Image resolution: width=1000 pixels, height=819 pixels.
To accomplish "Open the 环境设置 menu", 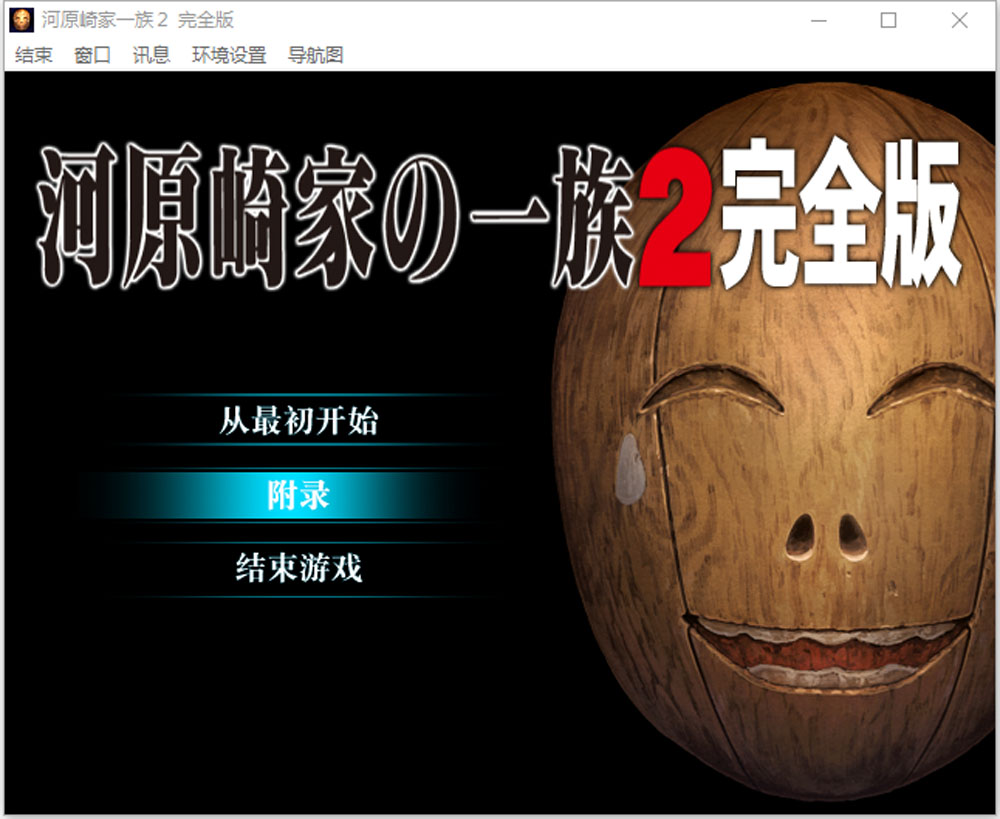I will [229, 55].
